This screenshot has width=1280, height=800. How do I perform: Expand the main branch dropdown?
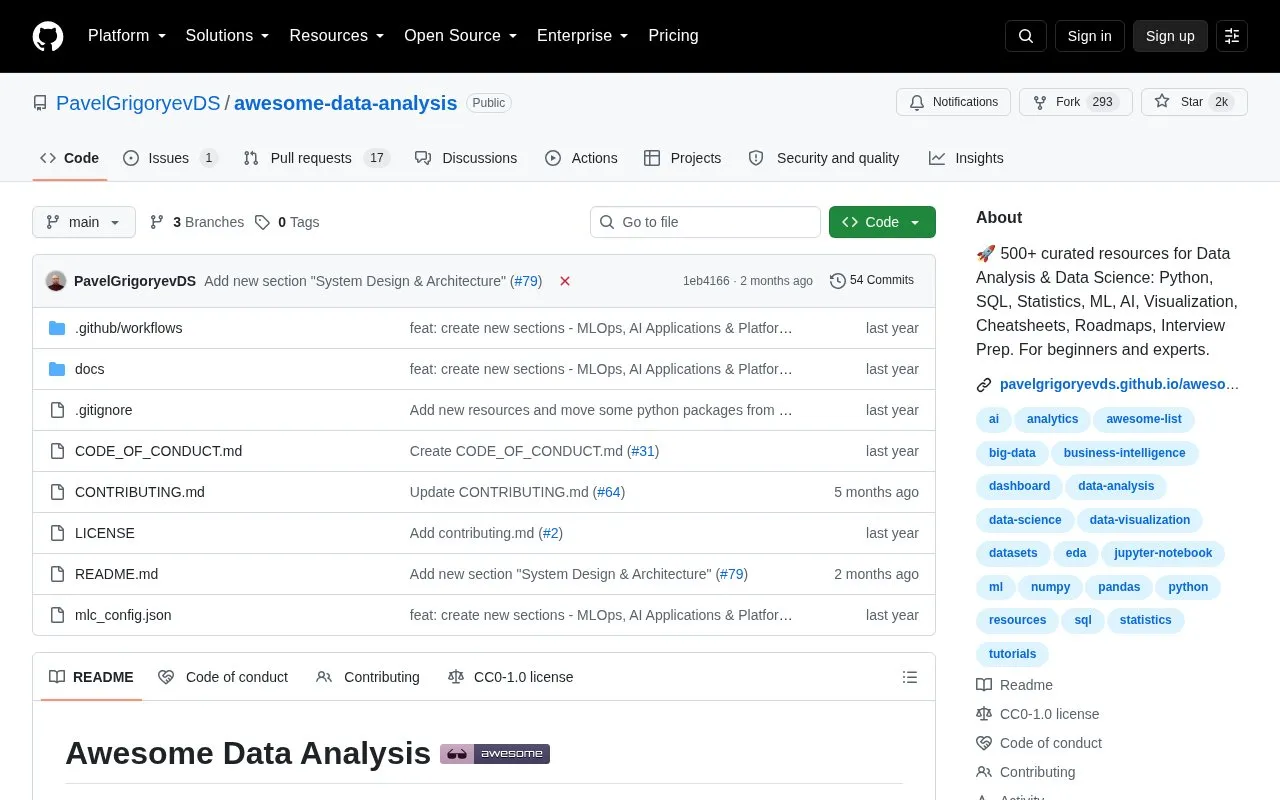coord(84,222)
